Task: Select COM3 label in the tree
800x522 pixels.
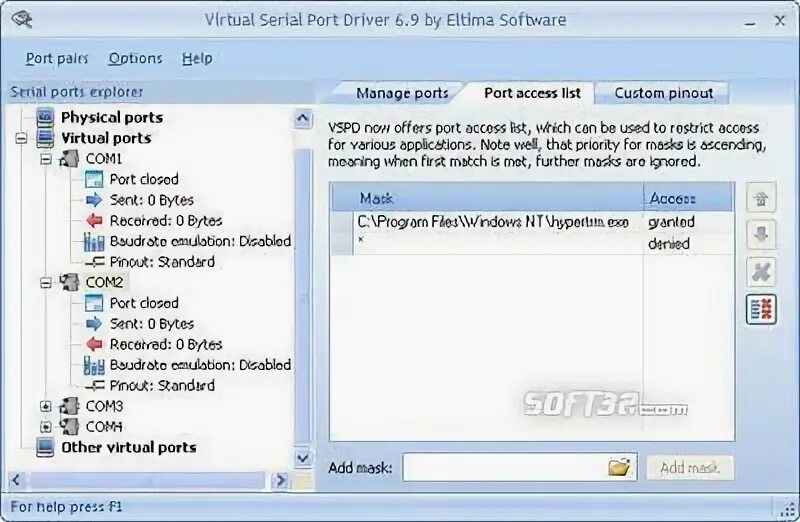Action: tap(104, 406)
